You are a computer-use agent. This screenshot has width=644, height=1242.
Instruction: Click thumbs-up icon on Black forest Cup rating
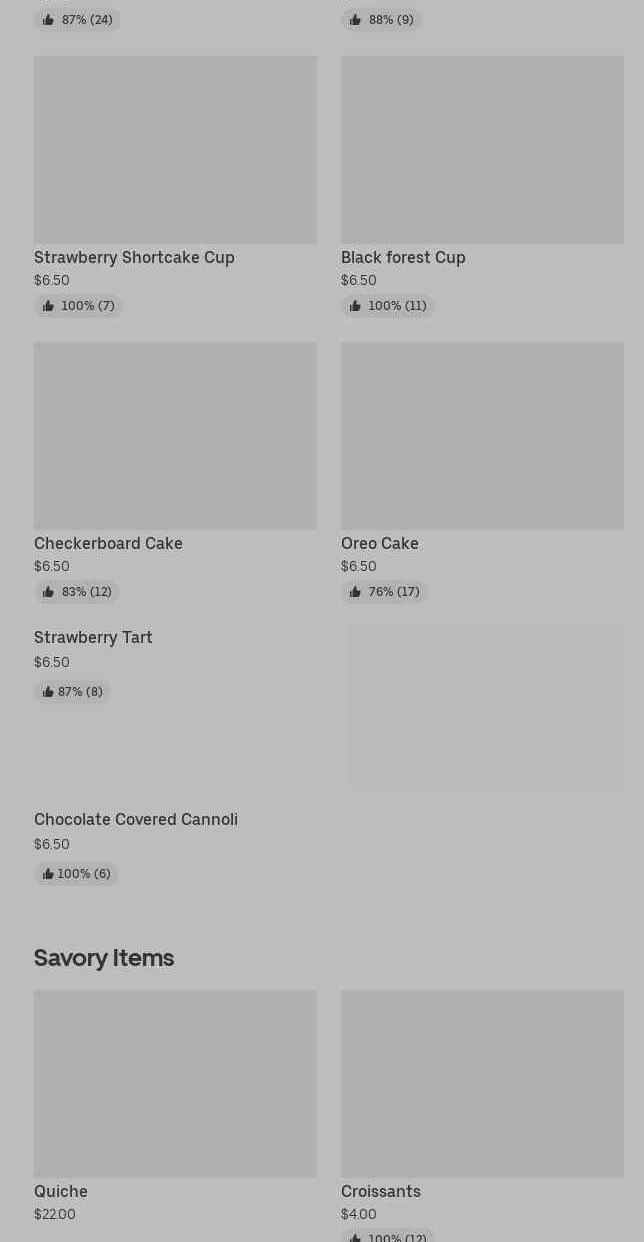[355, 306]
